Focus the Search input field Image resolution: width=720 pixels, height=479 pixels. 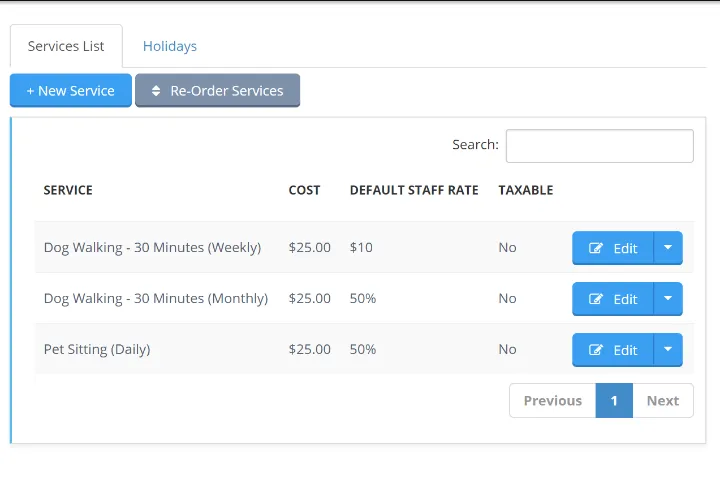(x=600, y=146)
